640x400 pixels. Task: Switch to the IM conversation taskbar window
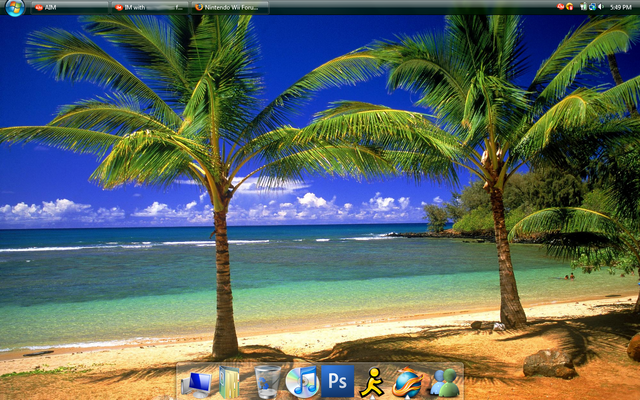click(150, 7)
